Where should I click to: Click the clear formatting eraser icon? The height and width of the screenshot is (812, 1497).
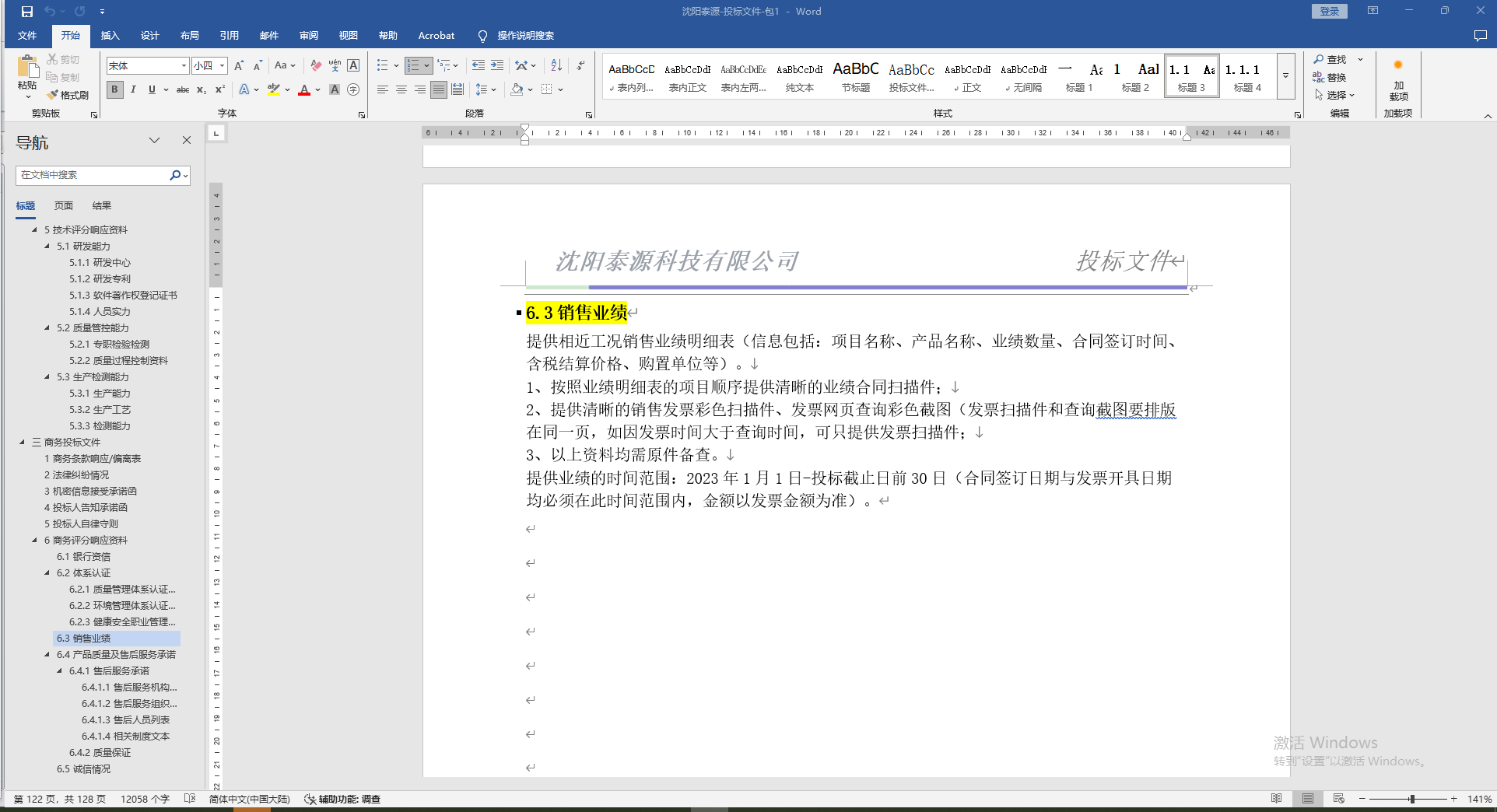(316, 65)
